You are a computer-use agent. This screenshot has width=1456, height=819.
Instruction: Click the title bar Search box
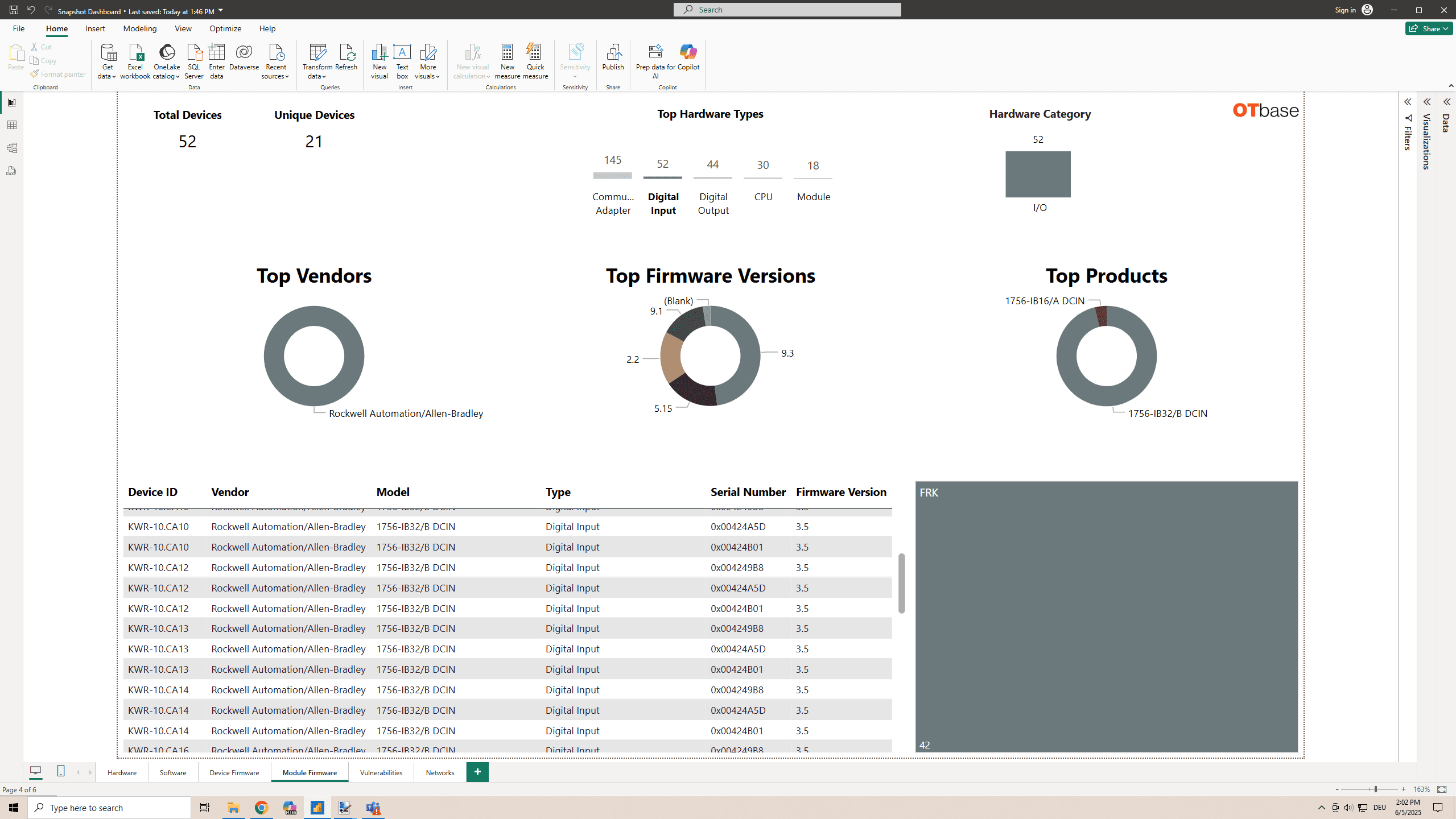[x=787, y=10]
